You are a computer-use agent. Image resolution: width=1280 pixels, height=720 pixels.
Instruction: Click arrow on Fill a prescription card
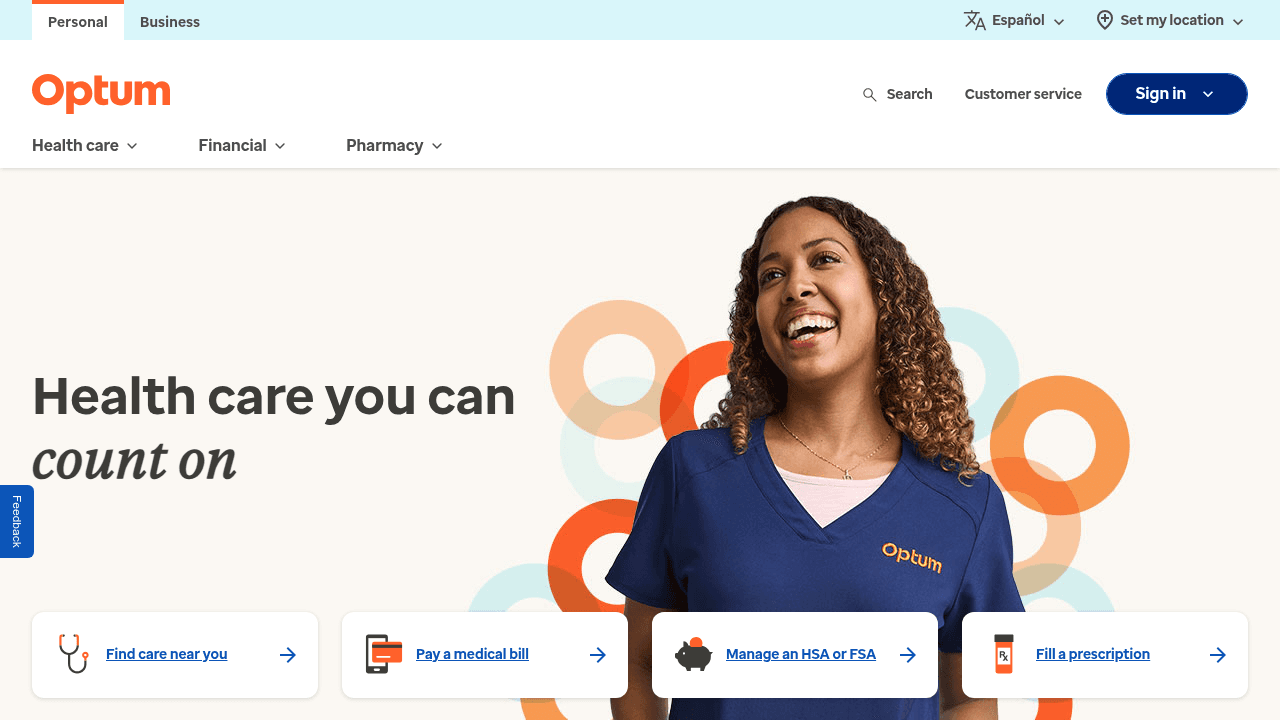click(x=1217, y=655)
